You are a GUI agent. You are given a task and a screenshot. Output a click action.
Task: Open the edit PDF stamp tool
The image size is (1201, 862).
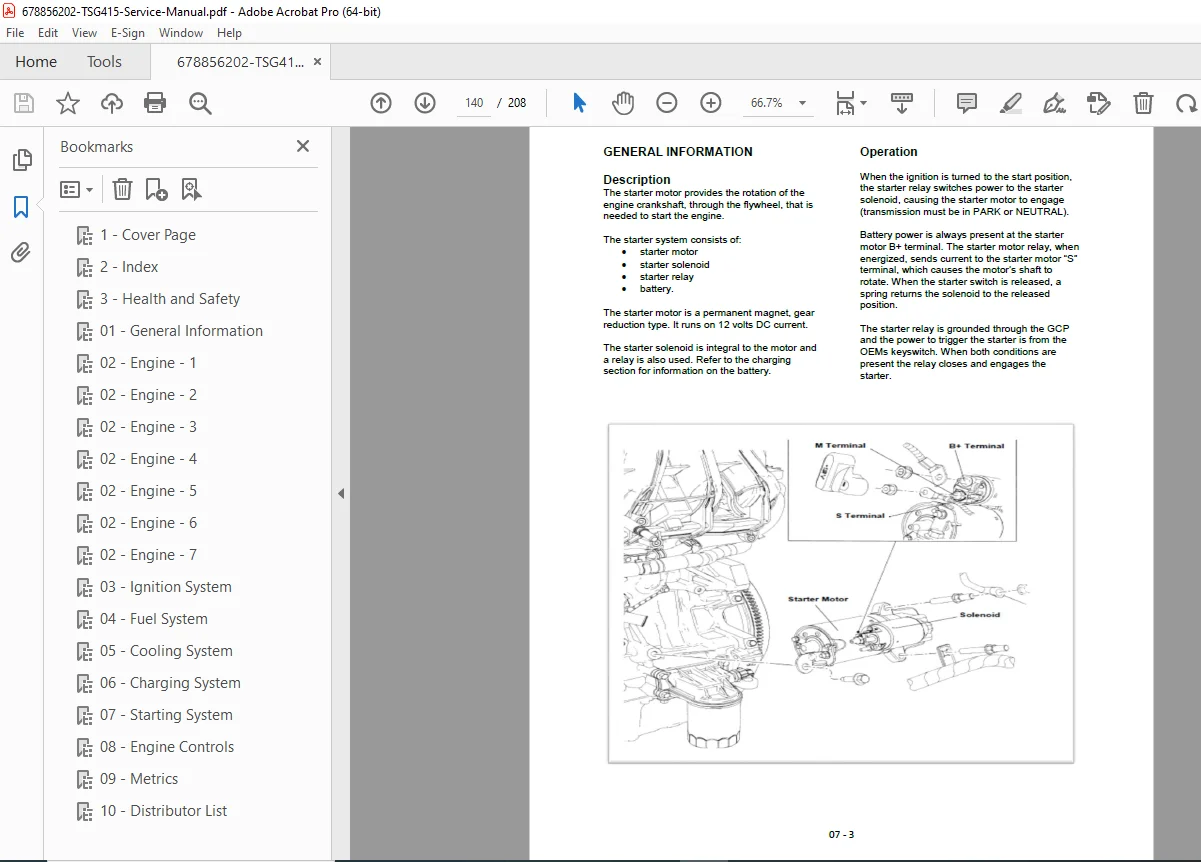tap(1098, 103)
